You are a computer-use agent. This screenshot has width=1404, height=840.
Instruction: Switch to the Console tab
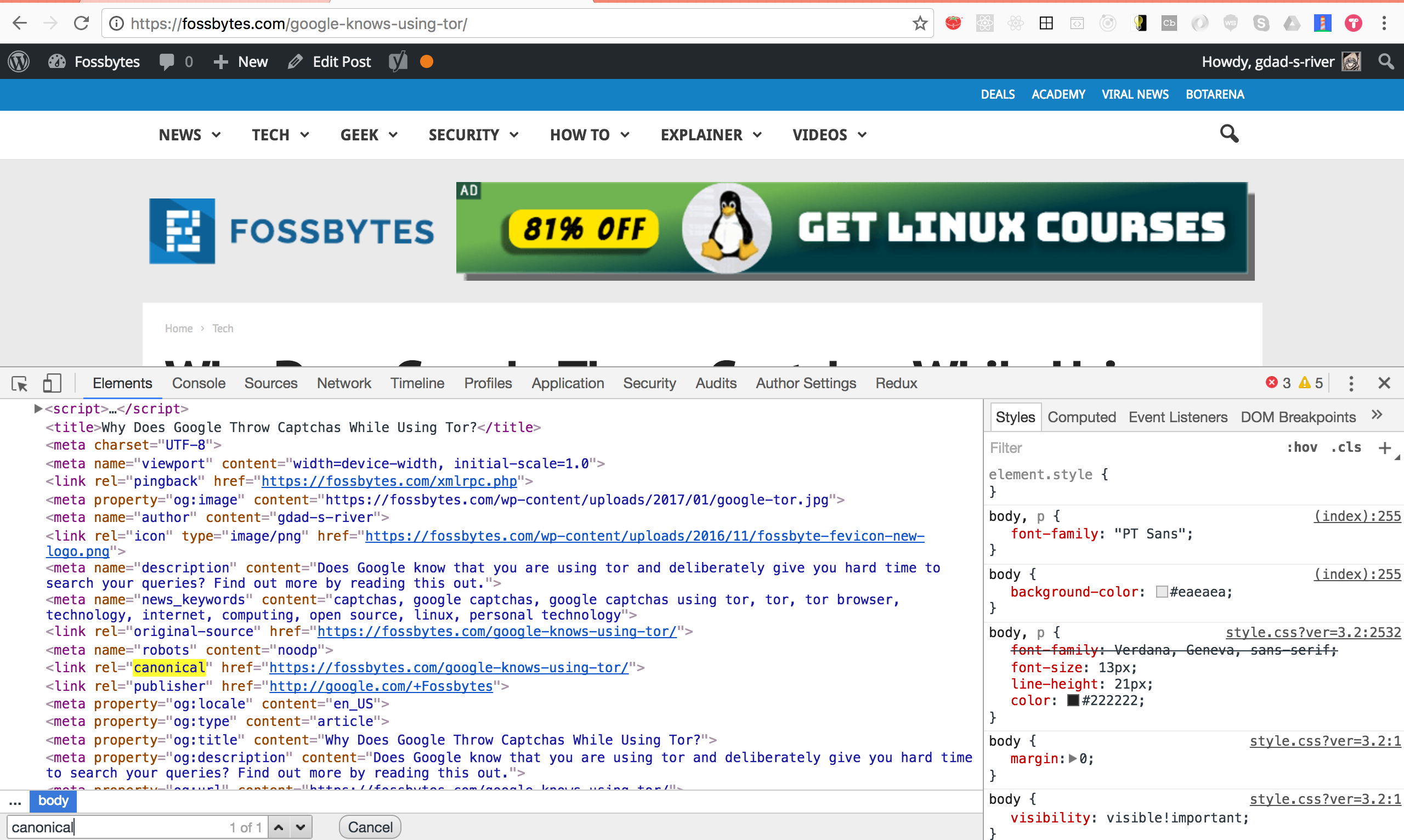coord(199,383)
